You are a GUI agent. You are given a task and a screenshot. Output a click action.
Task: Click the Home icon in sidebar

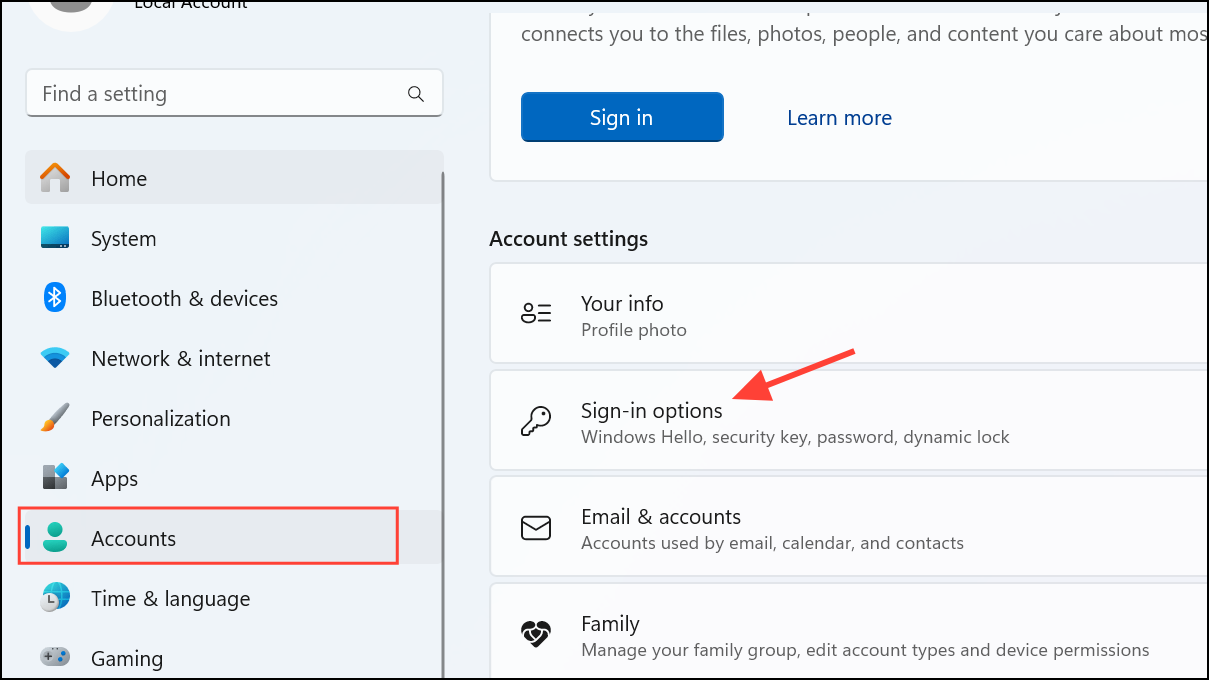coord(55,178)
